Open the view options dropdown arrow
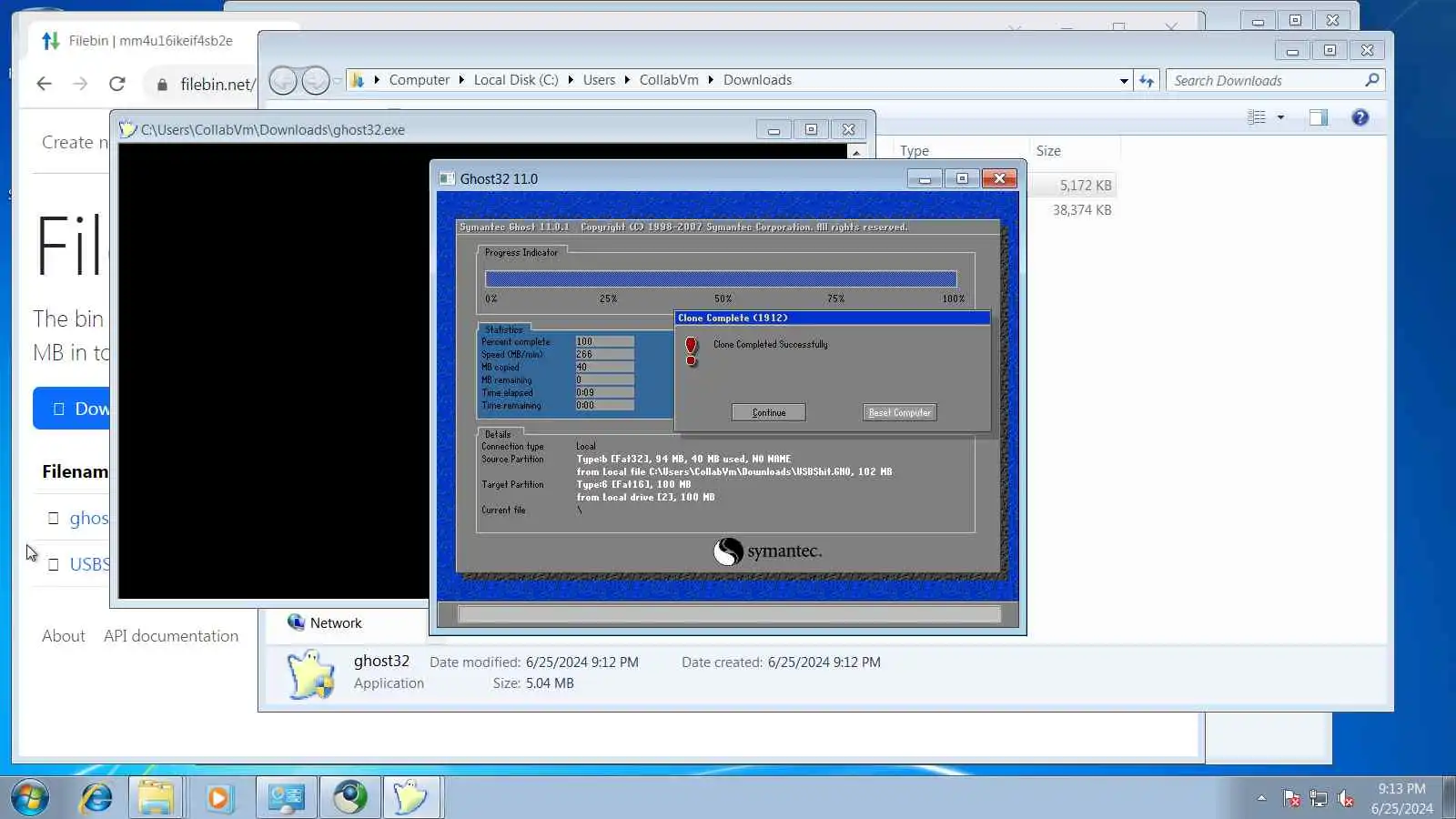This screenshot has height=819, width=1456. tap(1280, 117)
